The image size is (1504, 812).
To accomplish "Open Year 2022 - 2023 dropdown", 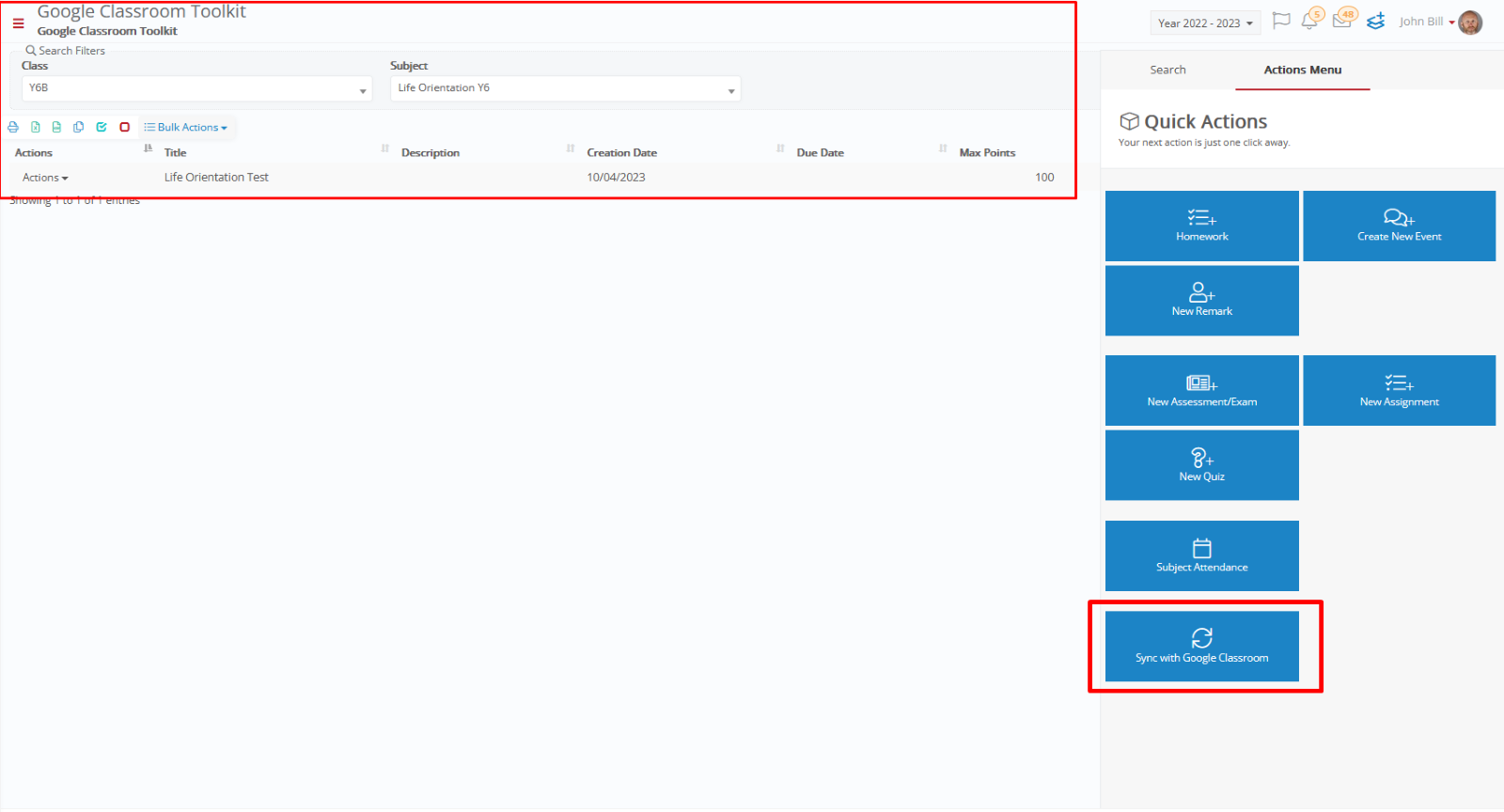I will pos(1205,23).
